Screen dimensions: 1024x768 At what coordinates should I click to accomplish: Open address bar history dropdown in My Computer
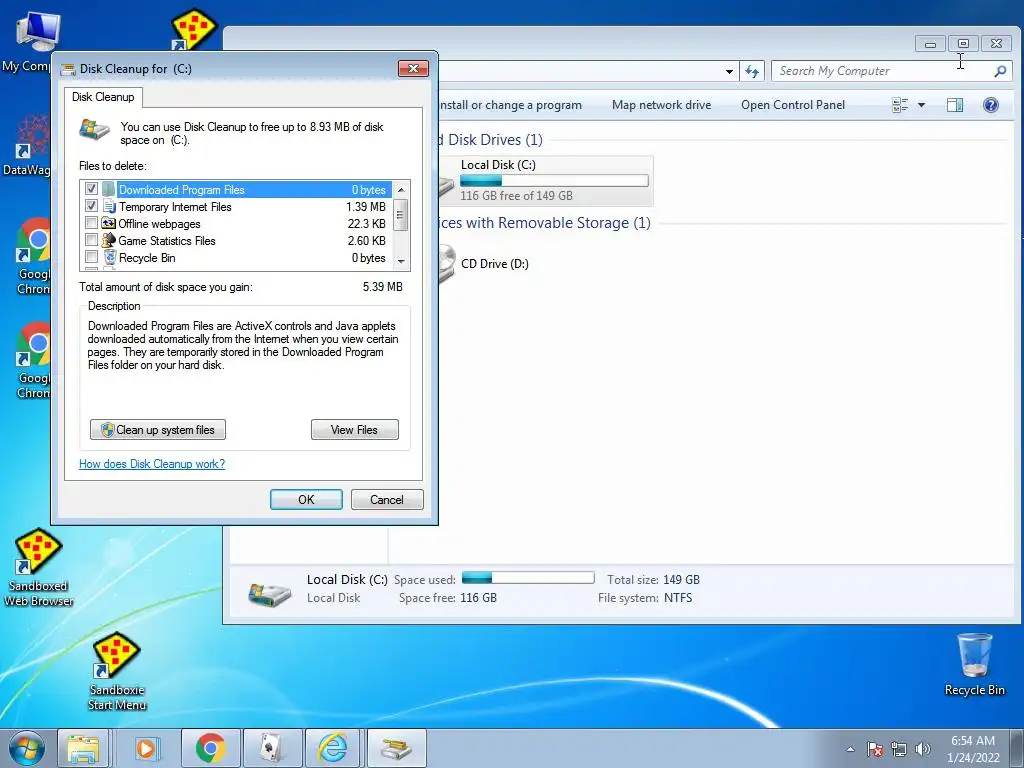(x=729, y=71)
